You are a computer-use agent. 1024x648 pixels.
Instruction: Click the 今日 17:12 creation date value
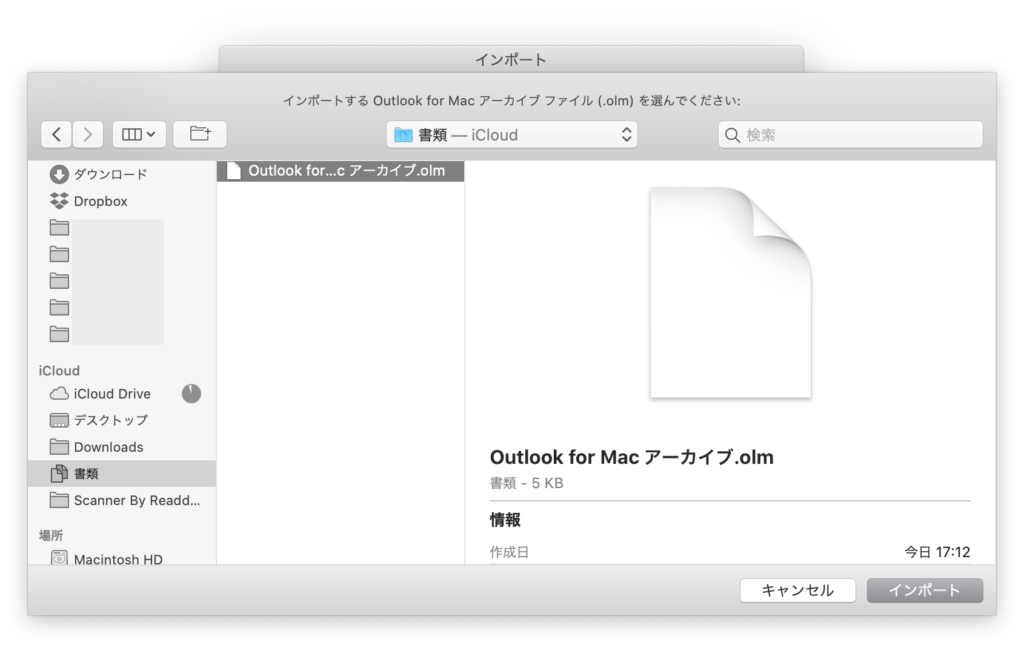(937, 553)
